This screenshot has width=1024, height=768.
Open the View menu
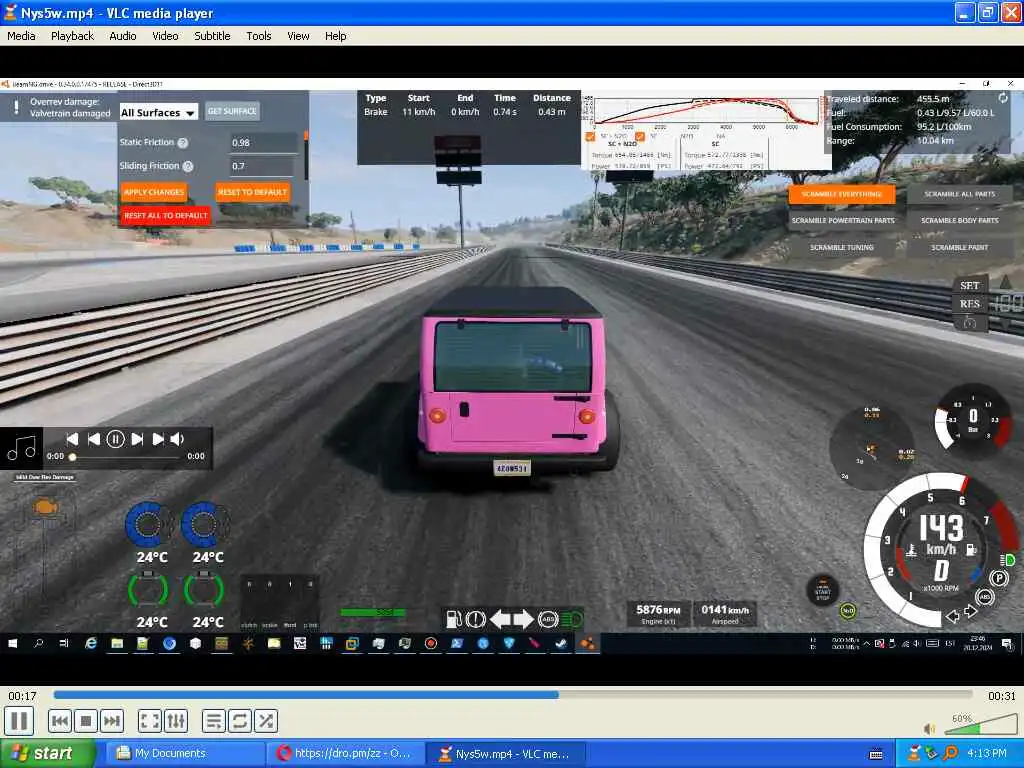(x=298, y=36)
